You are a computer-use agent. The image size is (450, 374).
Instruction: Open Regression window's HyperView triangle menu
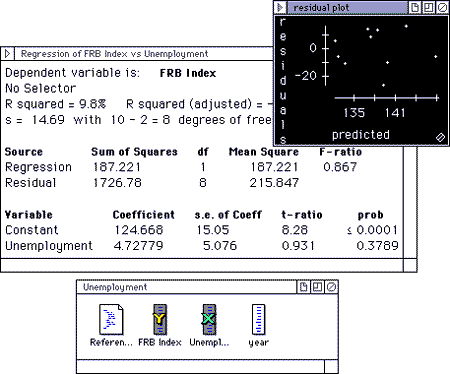(x=8, y=53)
